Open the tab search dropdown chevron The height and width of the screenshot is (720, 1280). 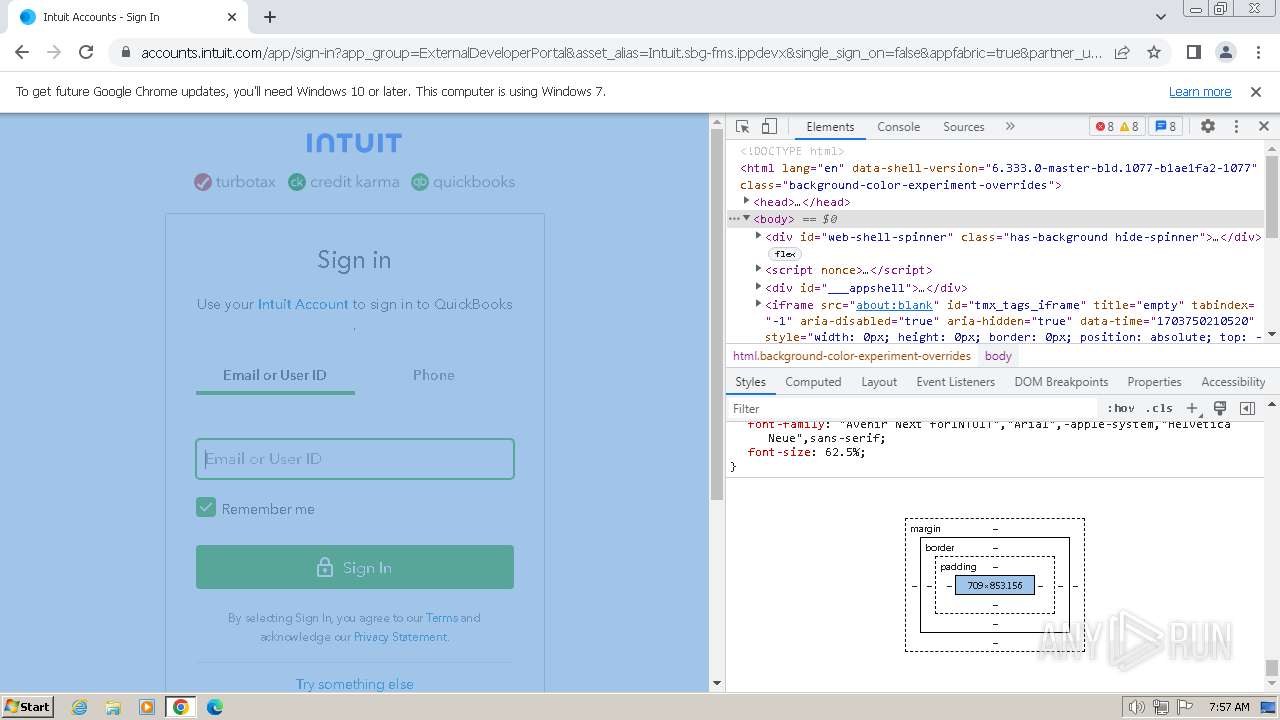1160,17
